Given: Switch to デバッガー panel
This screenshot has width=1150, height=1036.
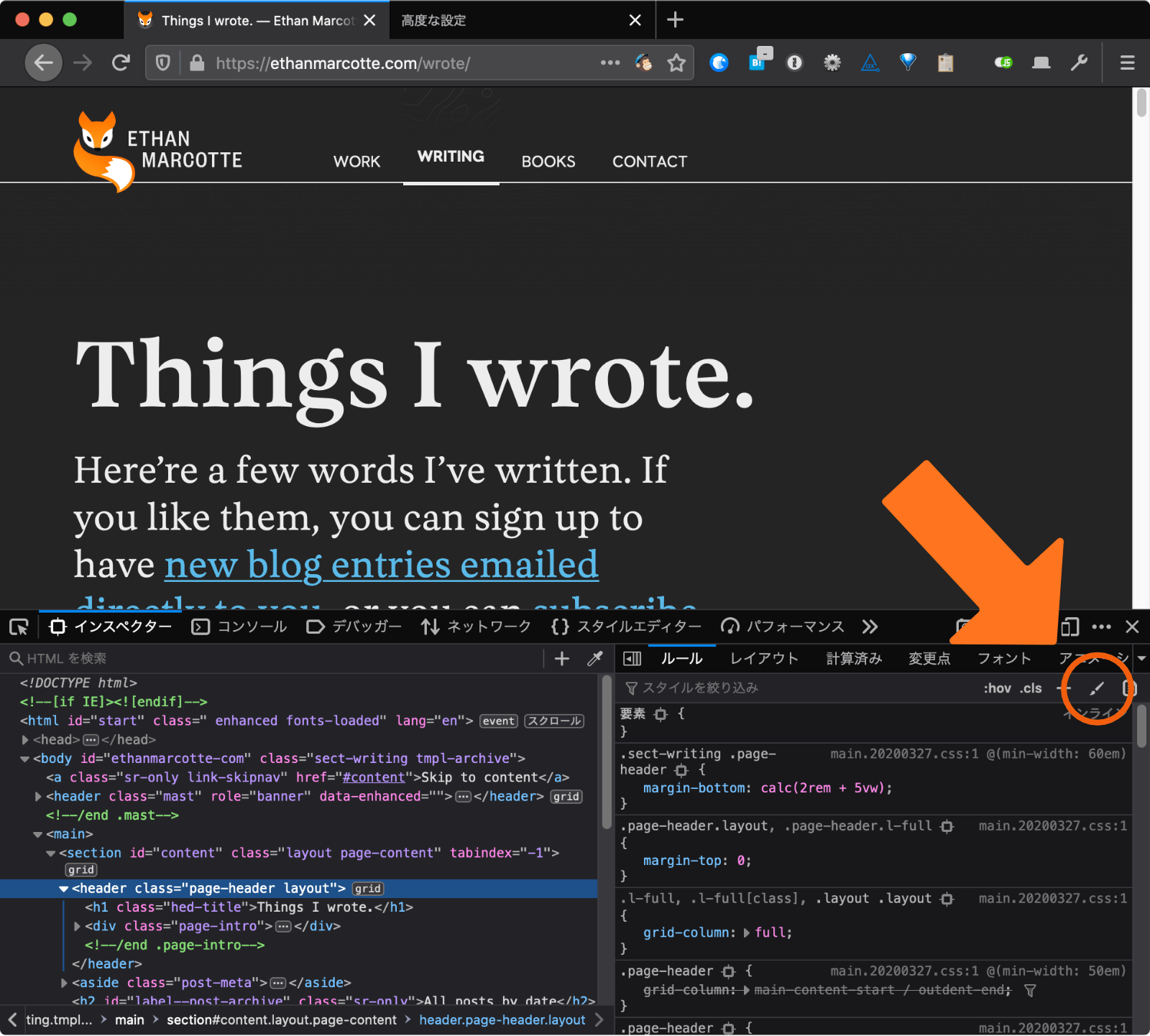Looking at the screenshot, I should pyautogui.click(x=354, y=626).
